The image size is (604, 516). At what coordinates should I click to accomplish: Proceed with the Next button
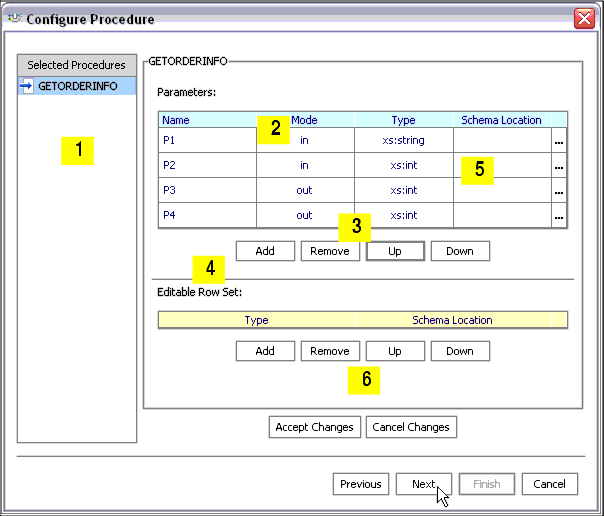pos(424,484)
